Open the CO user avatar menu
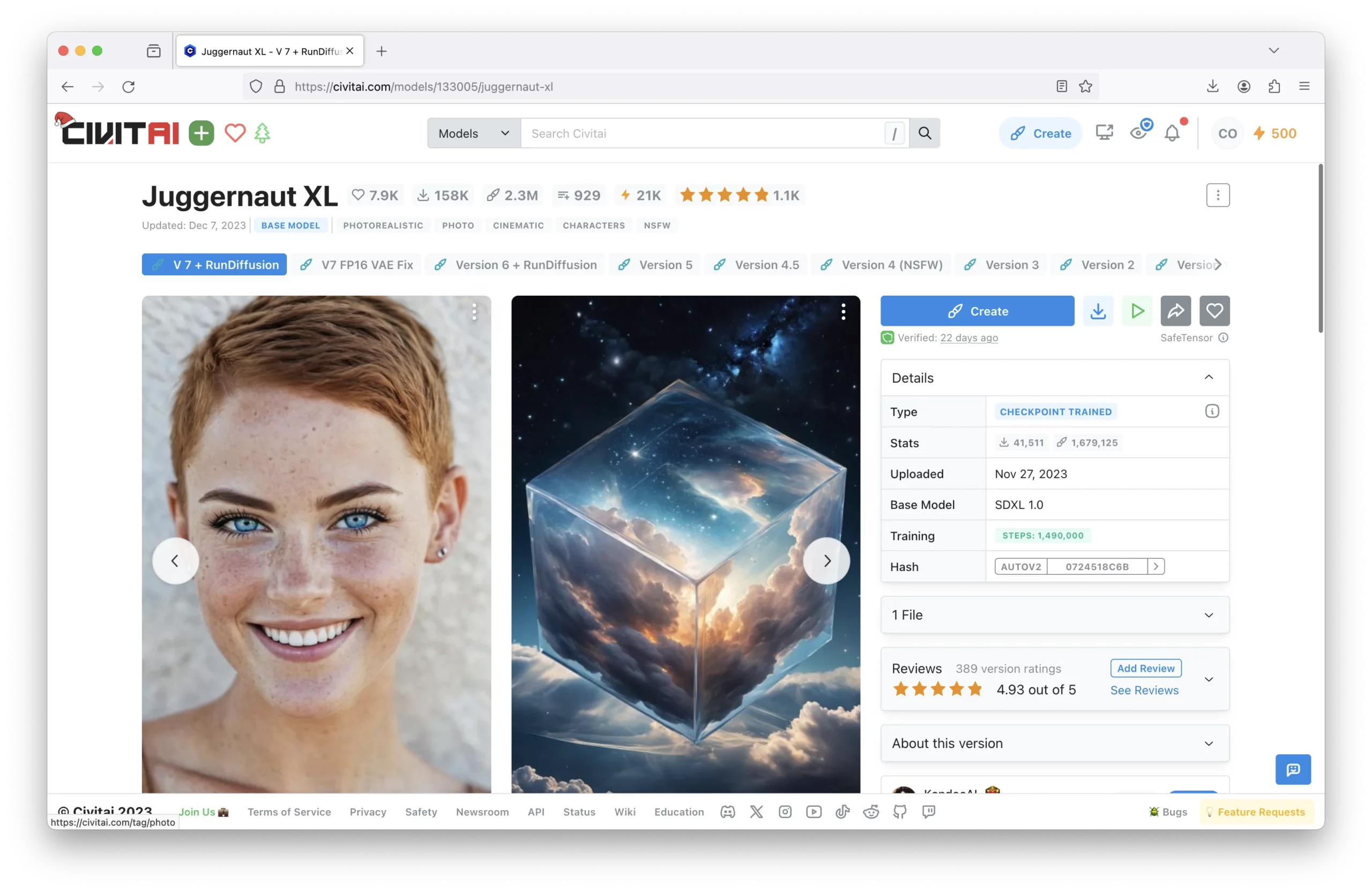Screen dimensions: 1372x892 click(x=1227, y=133)
